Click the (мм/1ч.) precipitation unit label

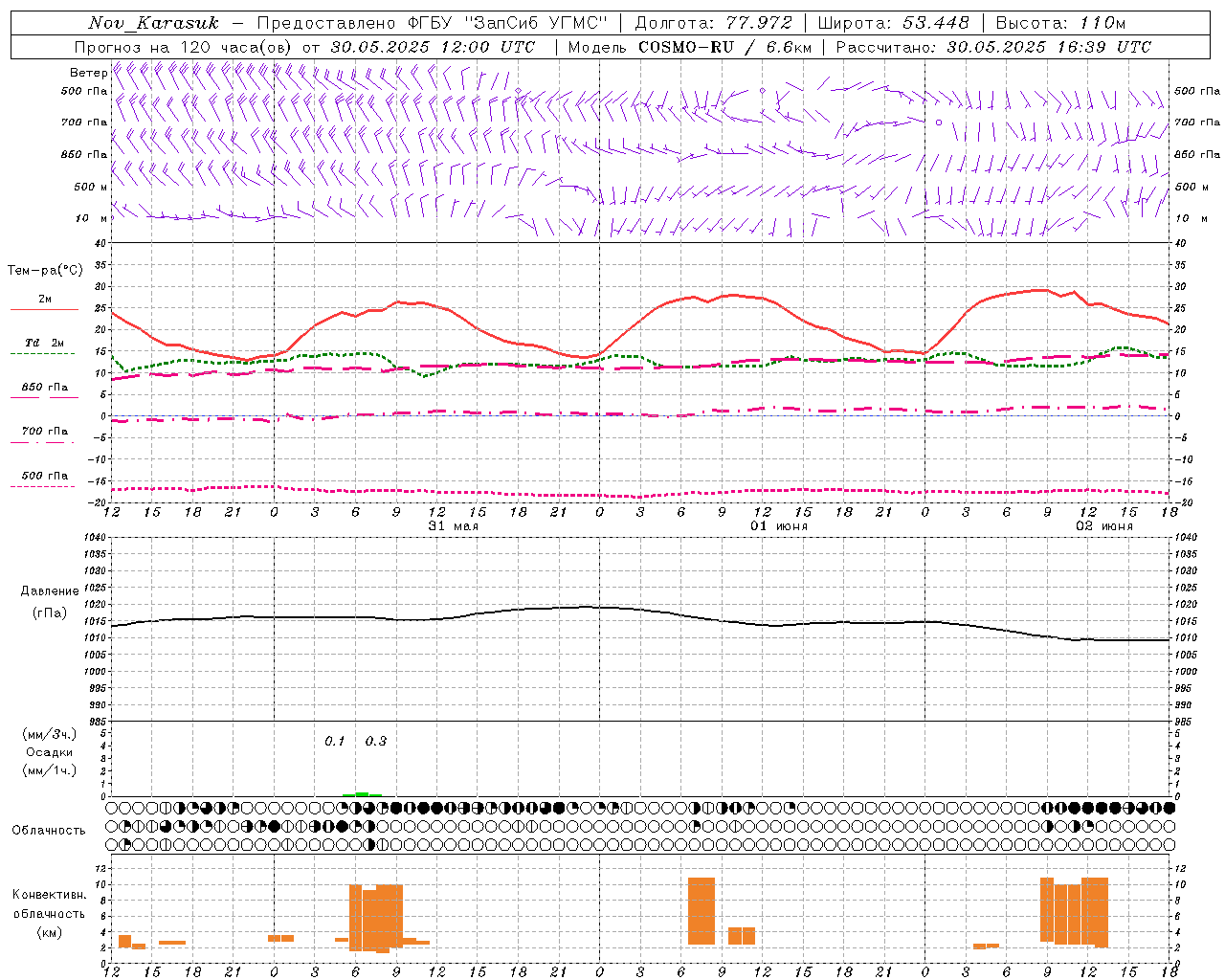click(x=50, y=770)
